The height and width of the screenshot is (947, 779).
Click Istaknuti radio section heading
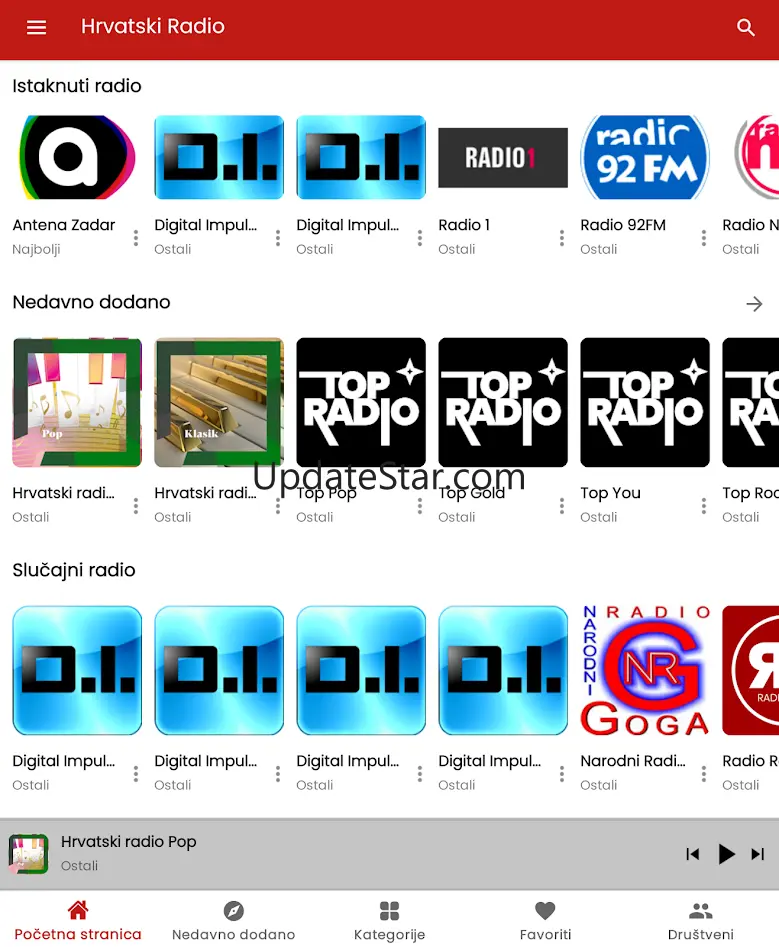77,86
